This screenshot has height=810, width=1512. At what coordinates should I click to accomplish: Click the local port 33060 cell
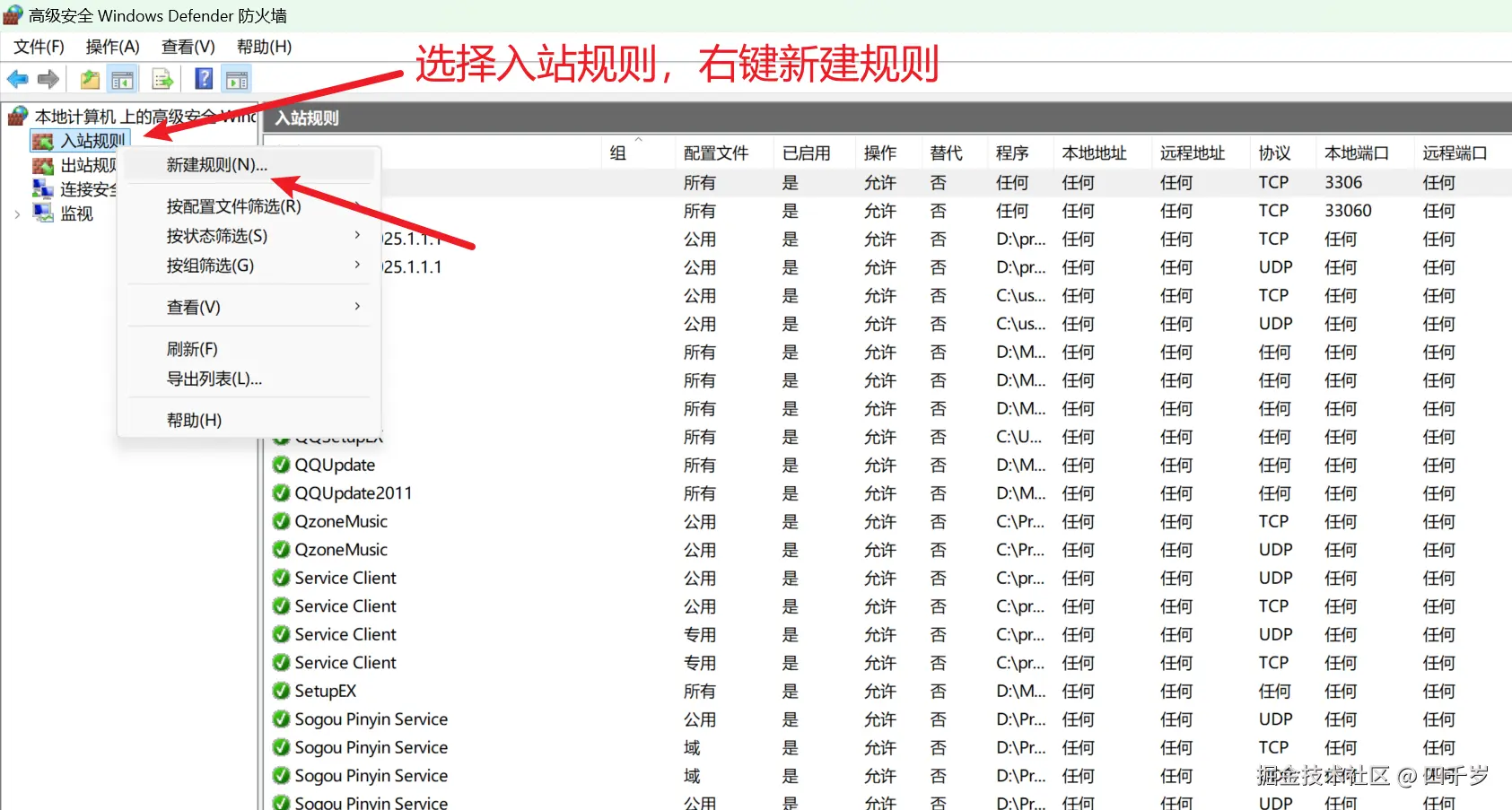1348,210
